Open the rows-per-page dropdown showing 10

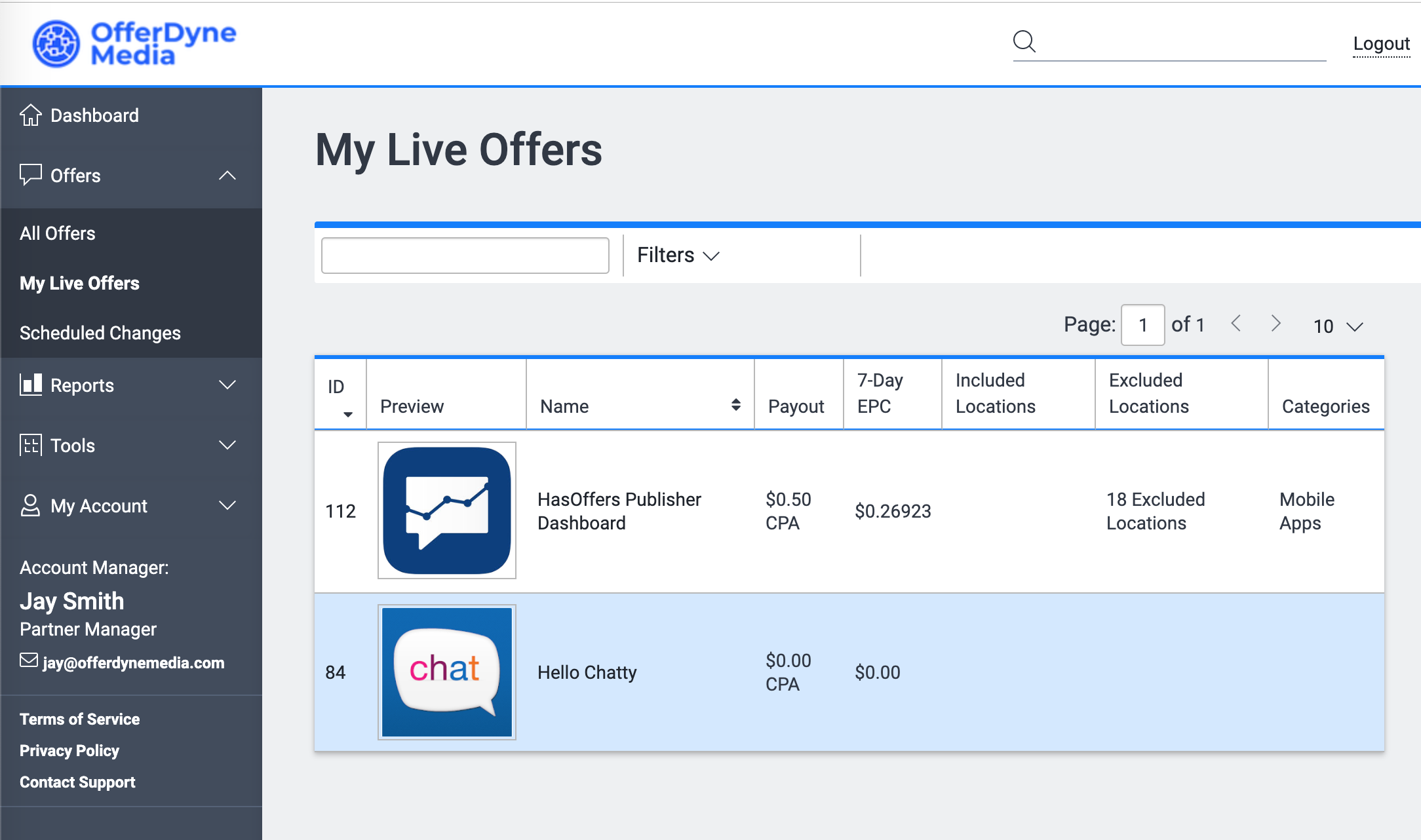[1338, 326]
